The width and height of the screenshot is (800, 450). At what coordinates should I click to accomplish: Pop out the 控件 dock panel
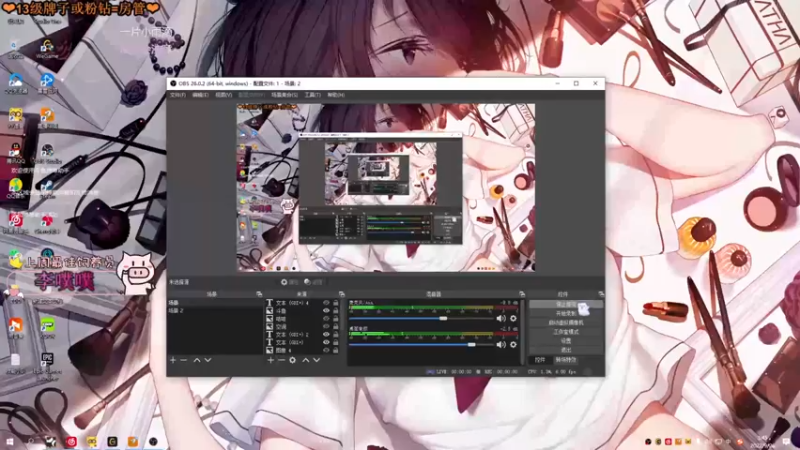click(601, 294)
